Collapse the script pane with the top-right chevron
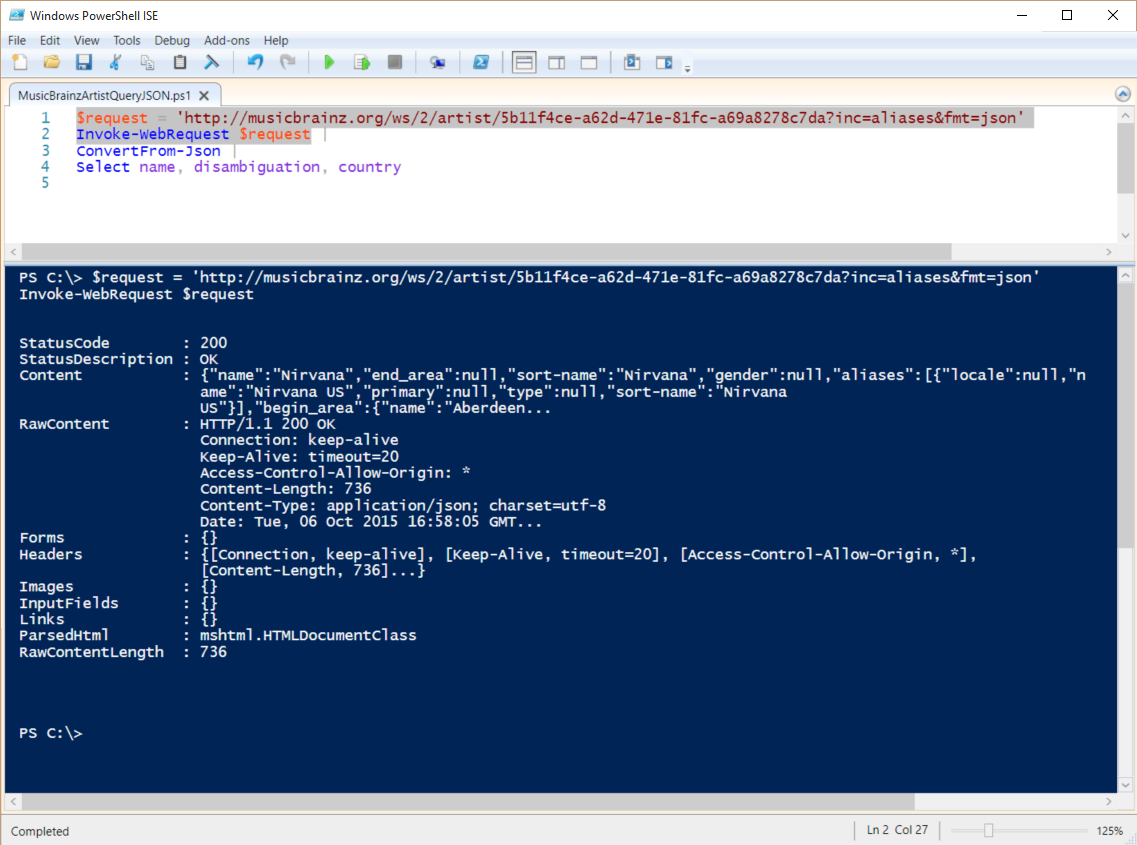The image size is (1137, 845). [1124, 93]
